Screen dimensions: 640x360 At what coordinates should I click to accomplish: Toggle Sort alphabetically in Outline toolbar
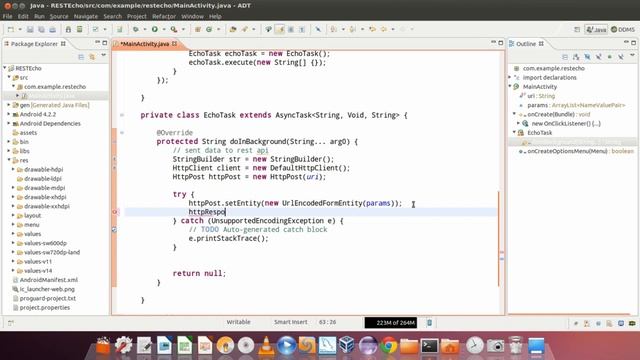576,57
